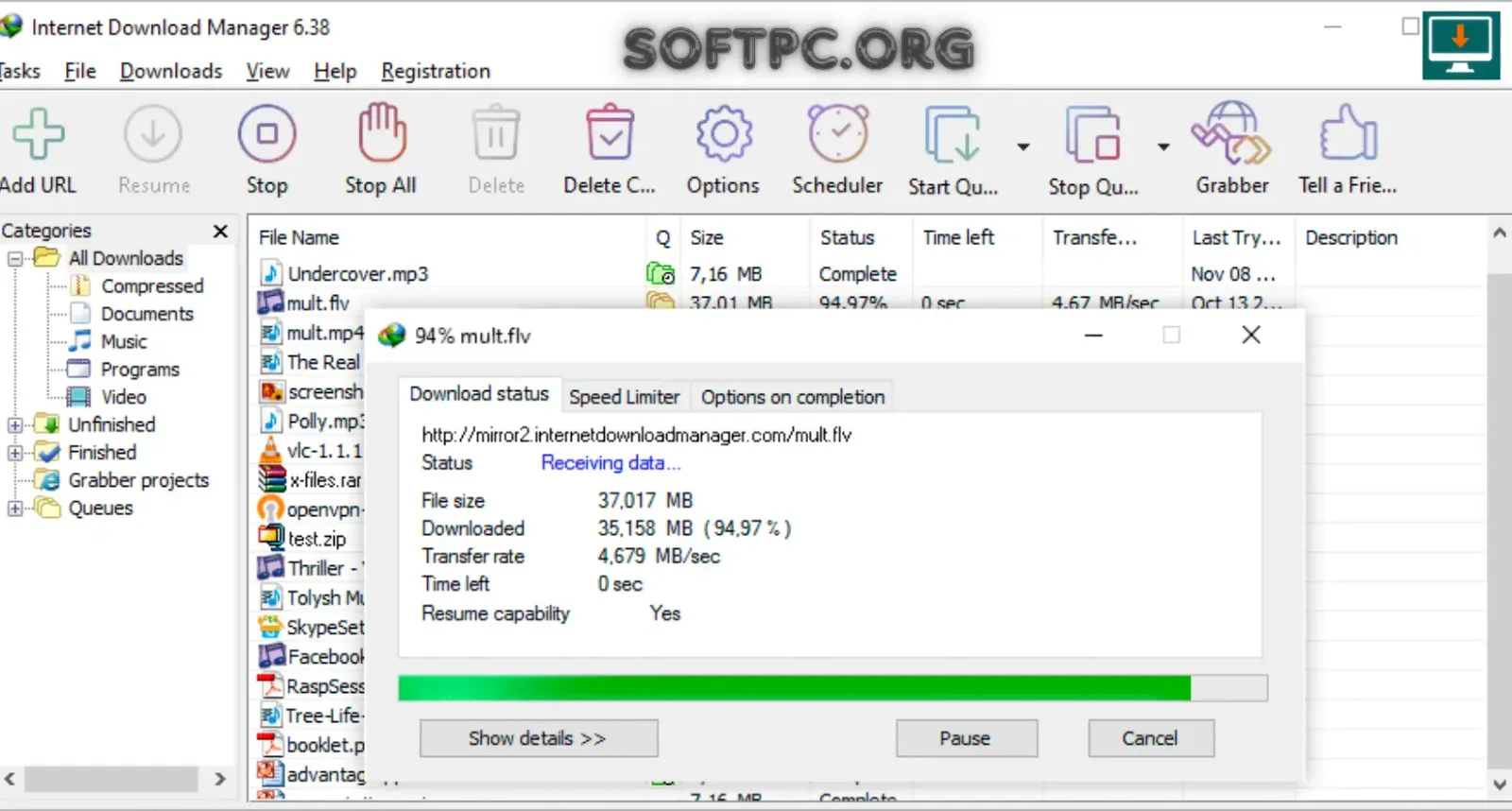Open the Stop Queue dropdown arrow
This screenshot has width=1512, height=811.
coord(1163,147)
